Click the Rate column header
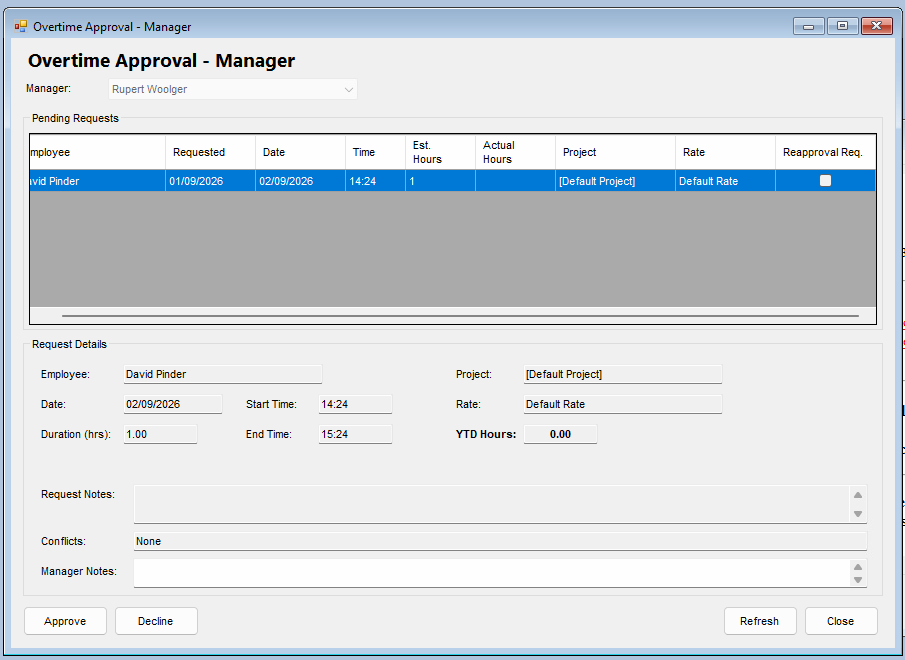Image resolution: width=905 pixels, height=660 pixels. [x=726, y=152]
